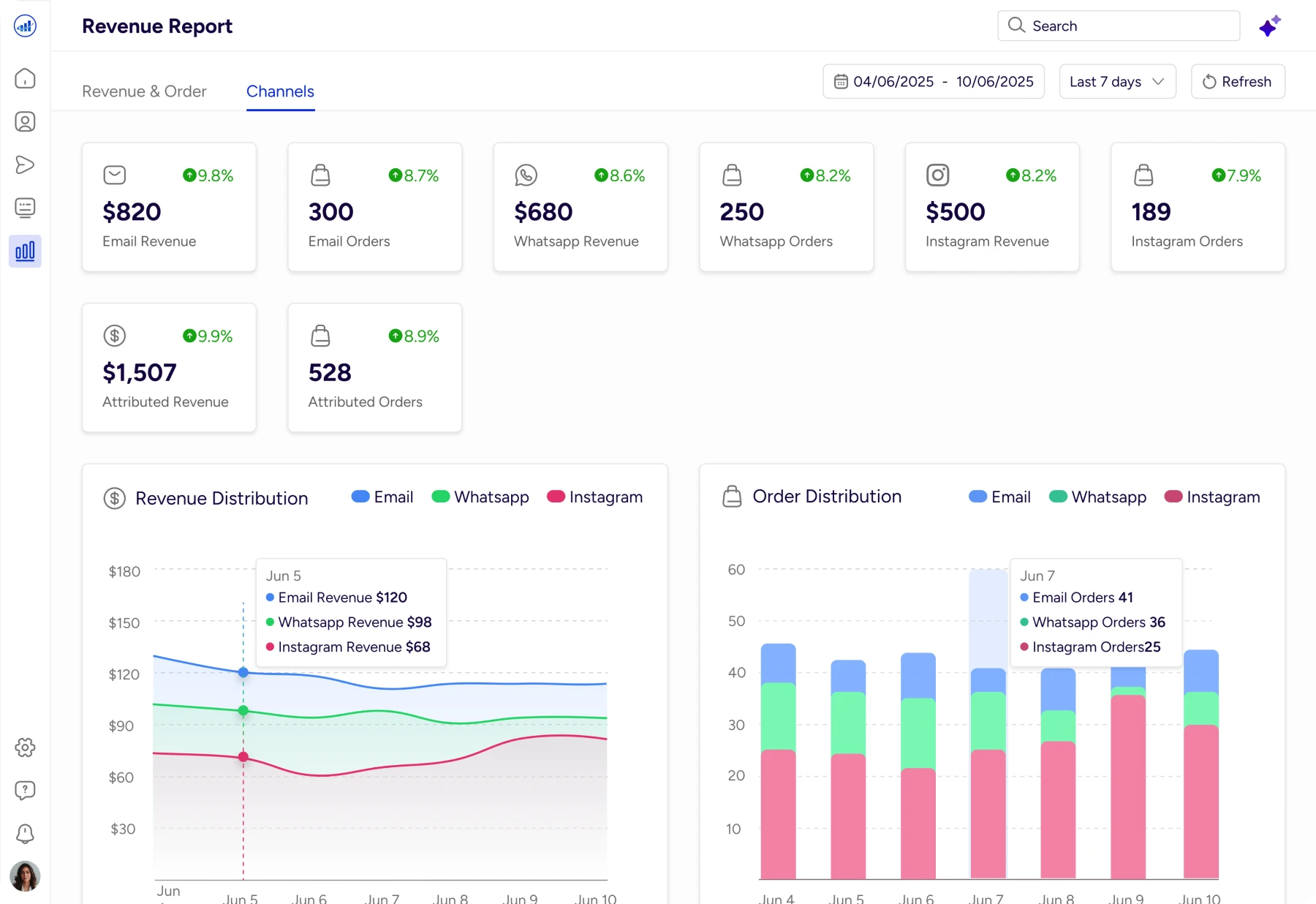
Task: Open the settings gear icon
Action: point(25,747)
